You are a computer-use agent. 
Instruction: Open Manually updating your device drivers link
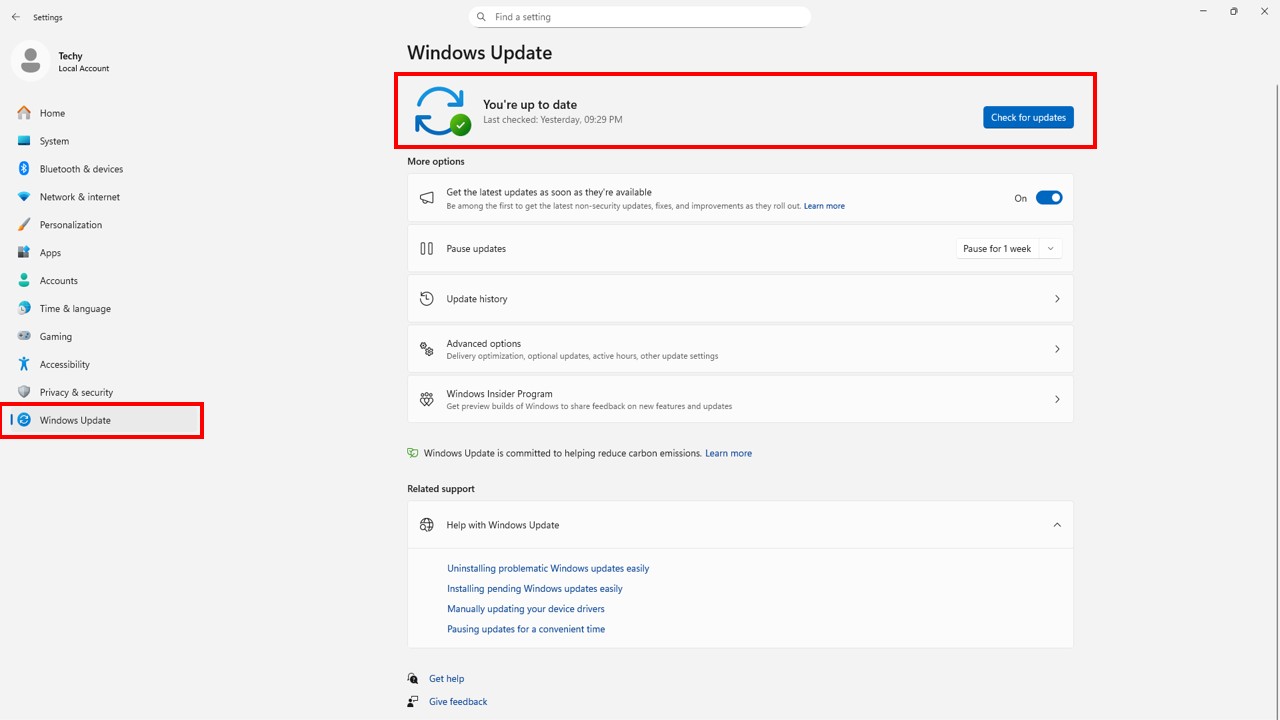[x=526, y=609]
